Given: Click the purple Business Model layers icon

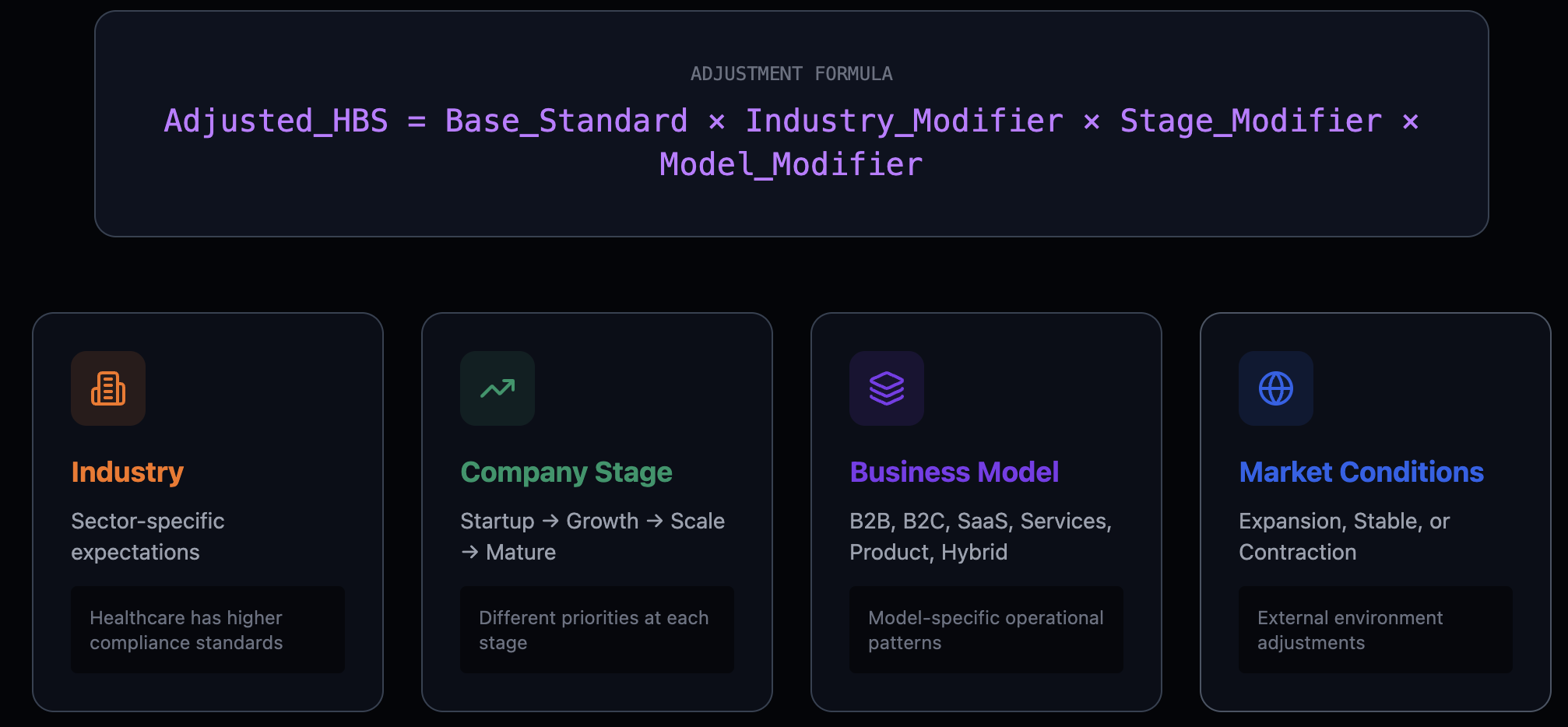Looking at the screenshot, I should pyautogui.click(x=887, y=388).
